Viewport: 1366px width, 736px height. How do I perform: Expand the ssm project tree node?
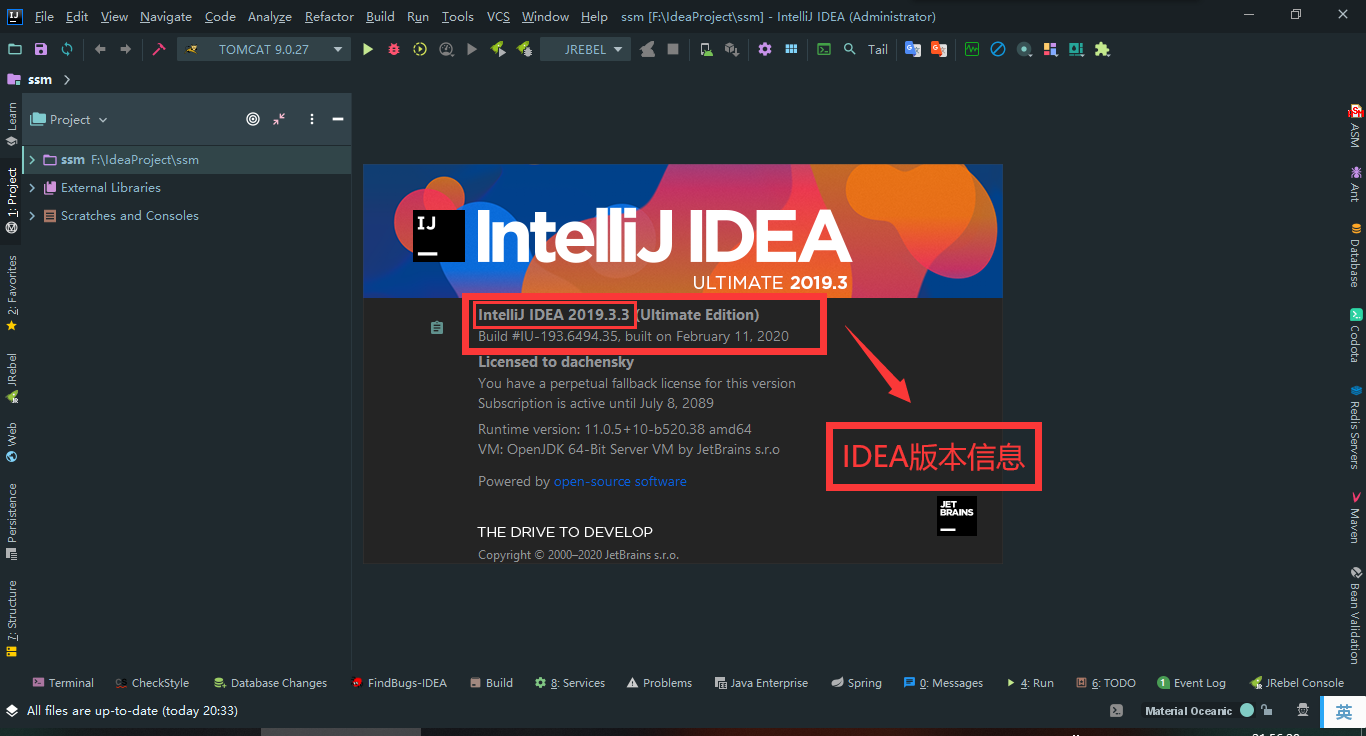click(x=32, y=159)
